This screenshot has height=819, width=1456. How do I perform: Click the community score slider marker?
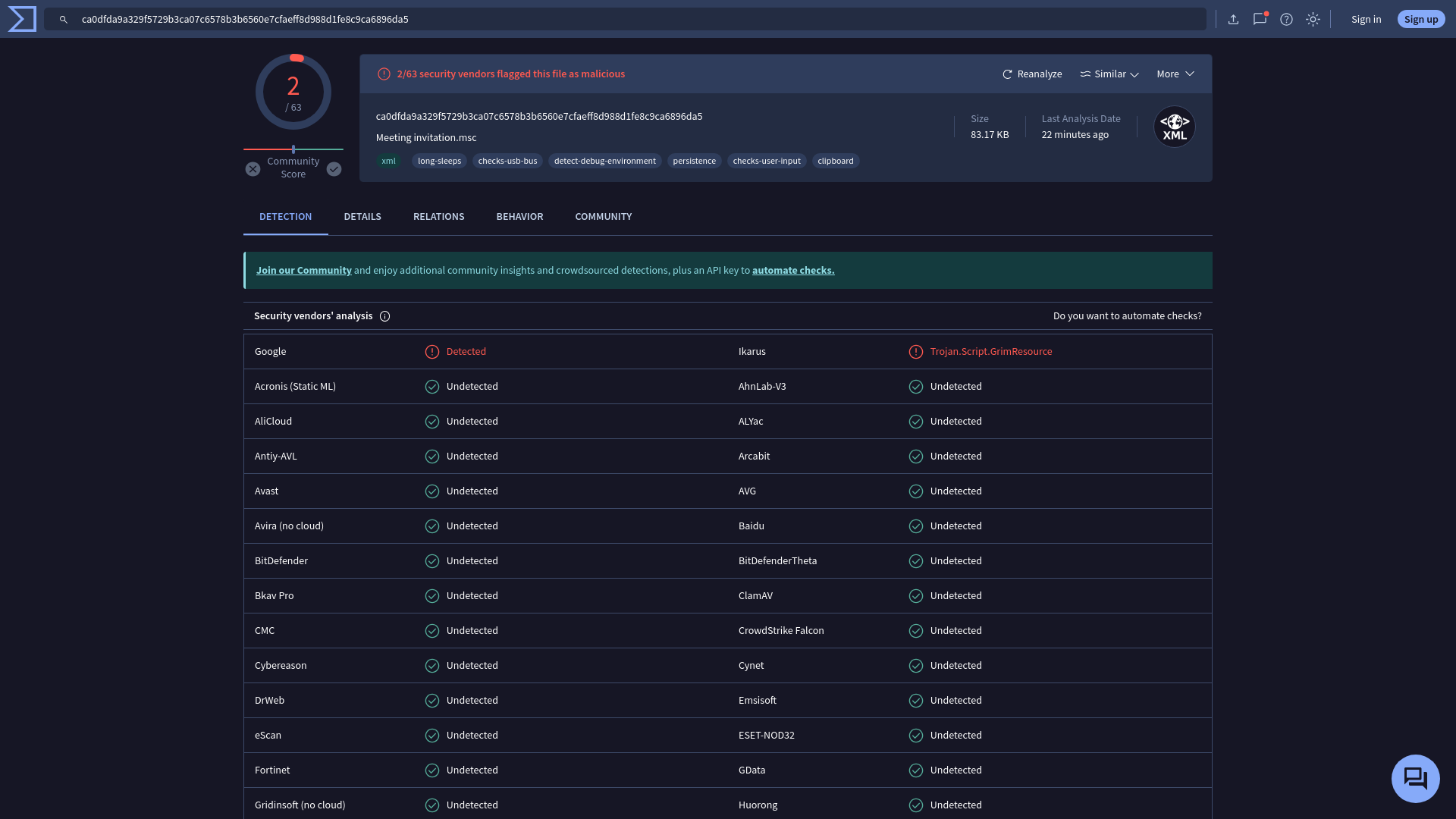293,149
